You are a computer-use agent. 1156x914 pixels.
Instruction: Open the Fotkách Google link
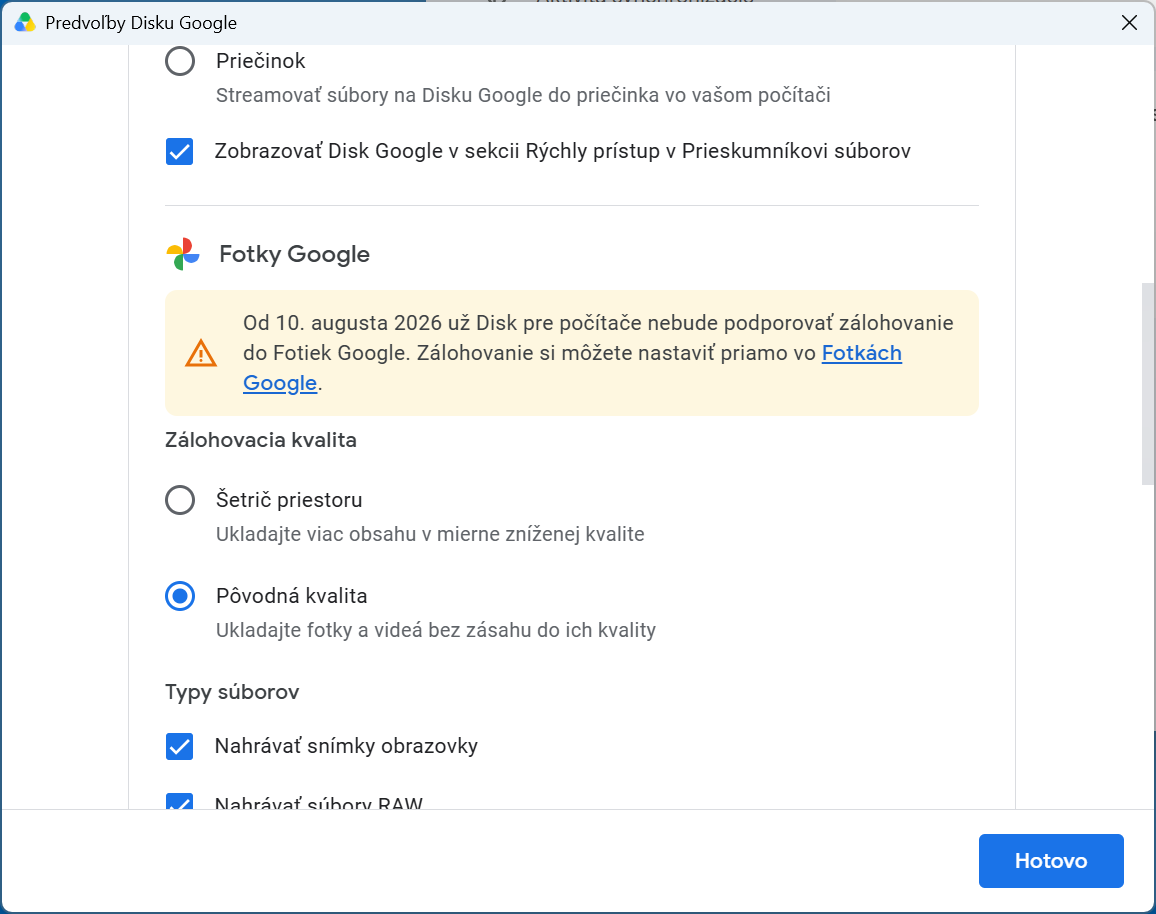tap(861, 353)
